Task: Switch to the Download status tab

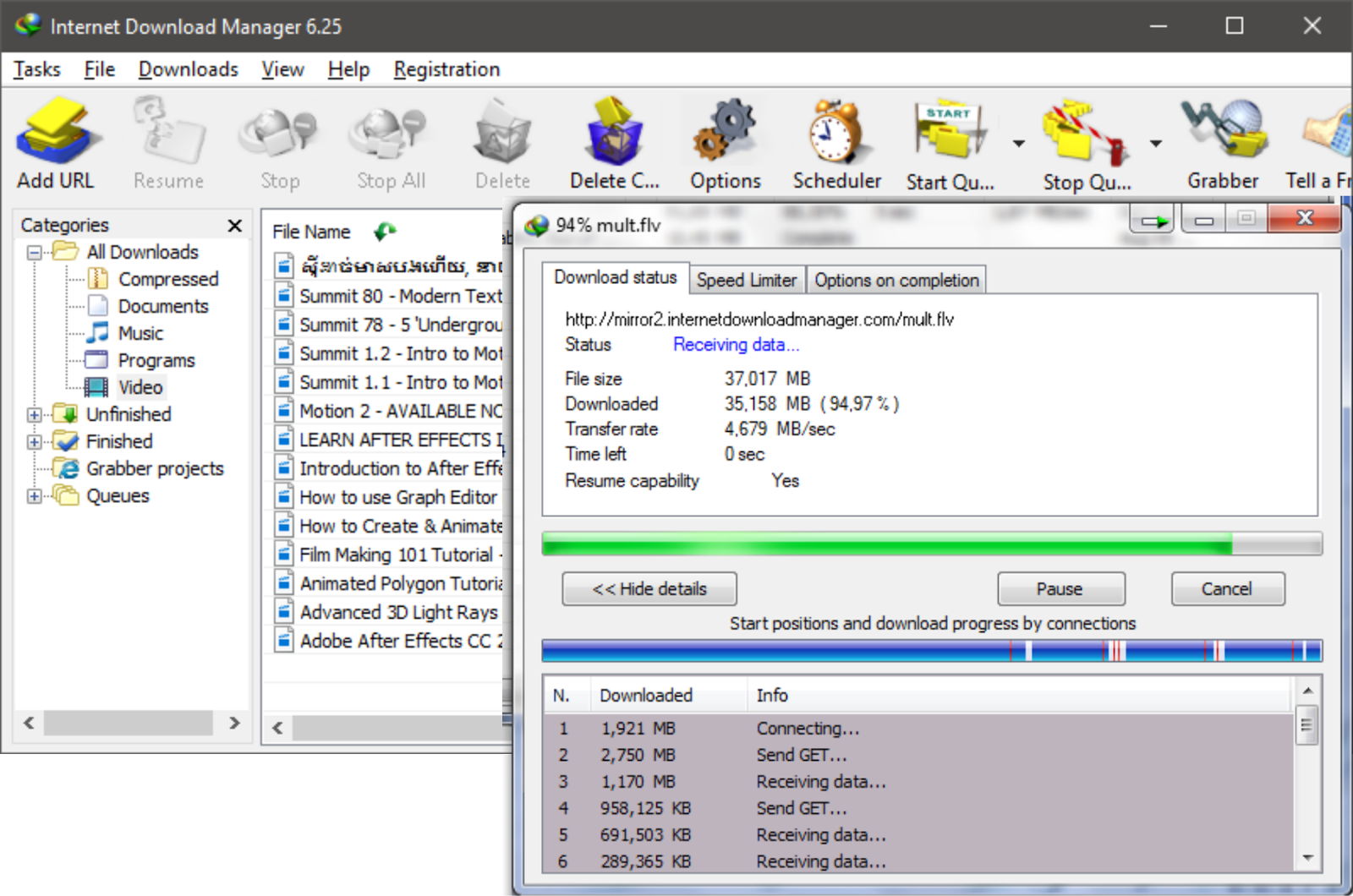Action: coord(616,277)
